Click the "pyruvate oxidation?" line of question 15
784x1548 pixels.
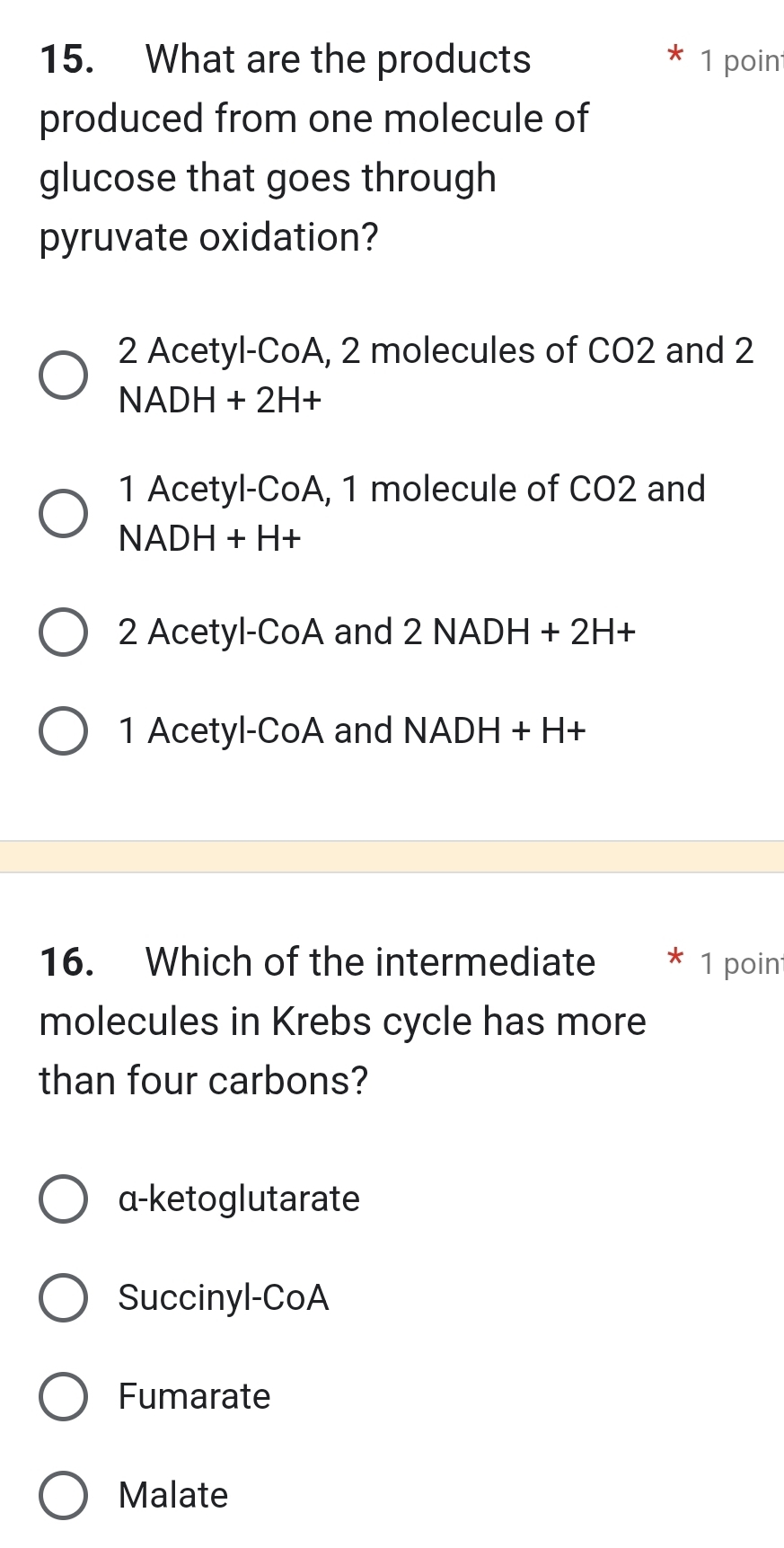207,237
